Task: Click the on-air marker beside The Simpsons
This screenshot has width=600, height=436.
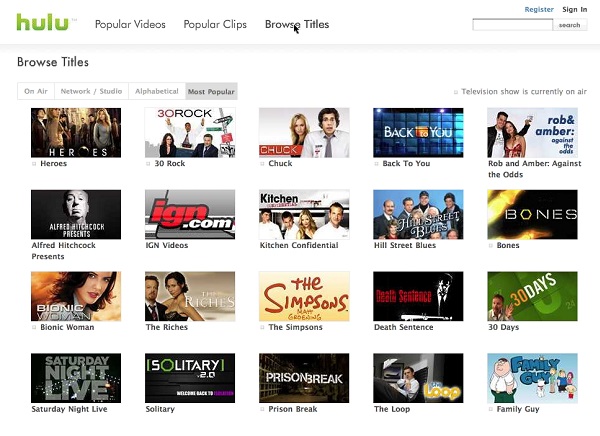Action: click(262, 328)
